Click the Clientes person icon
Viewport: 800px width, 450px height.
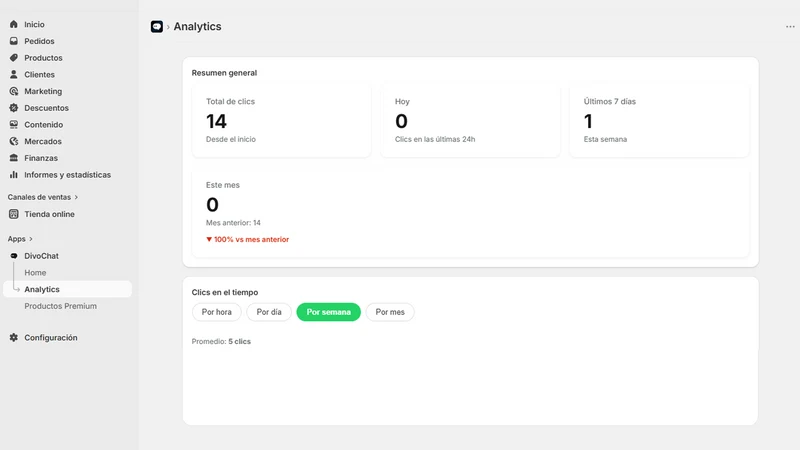(14, 74)
